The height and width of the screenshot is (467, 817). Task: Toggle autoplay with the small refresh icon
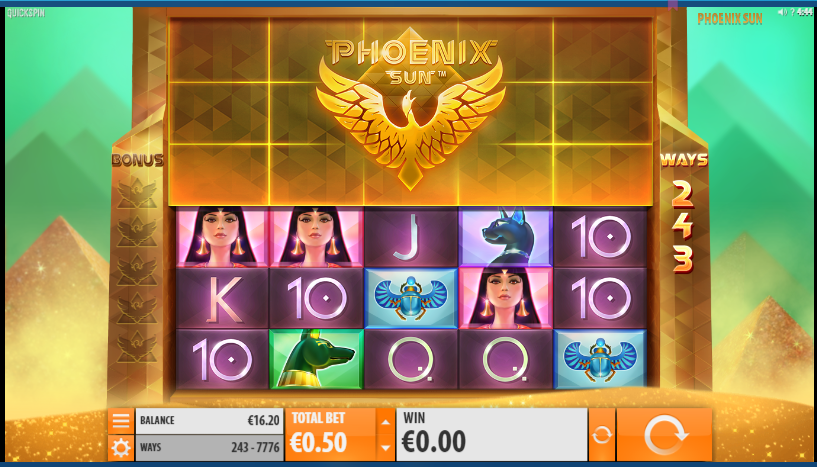(602, 435)
